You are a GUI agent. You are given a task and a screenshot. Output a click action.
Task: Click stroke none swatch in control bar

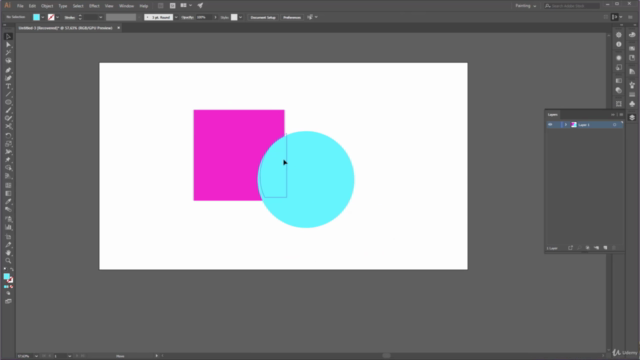pos(51,17)
